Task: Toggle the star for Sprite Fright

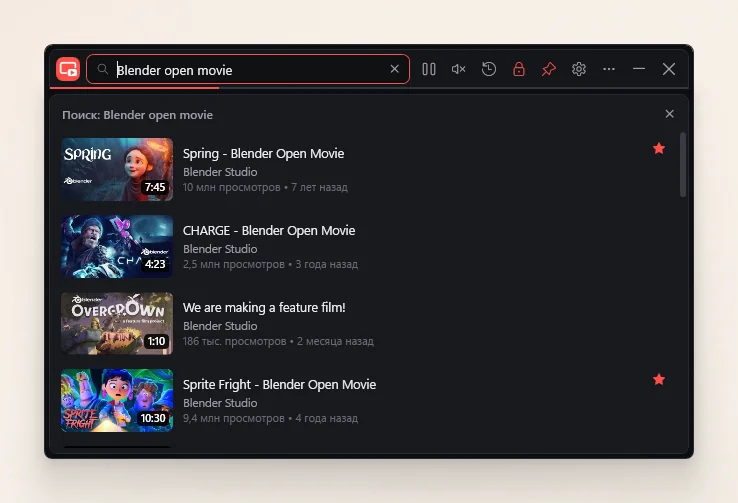Action: [659, 379]
